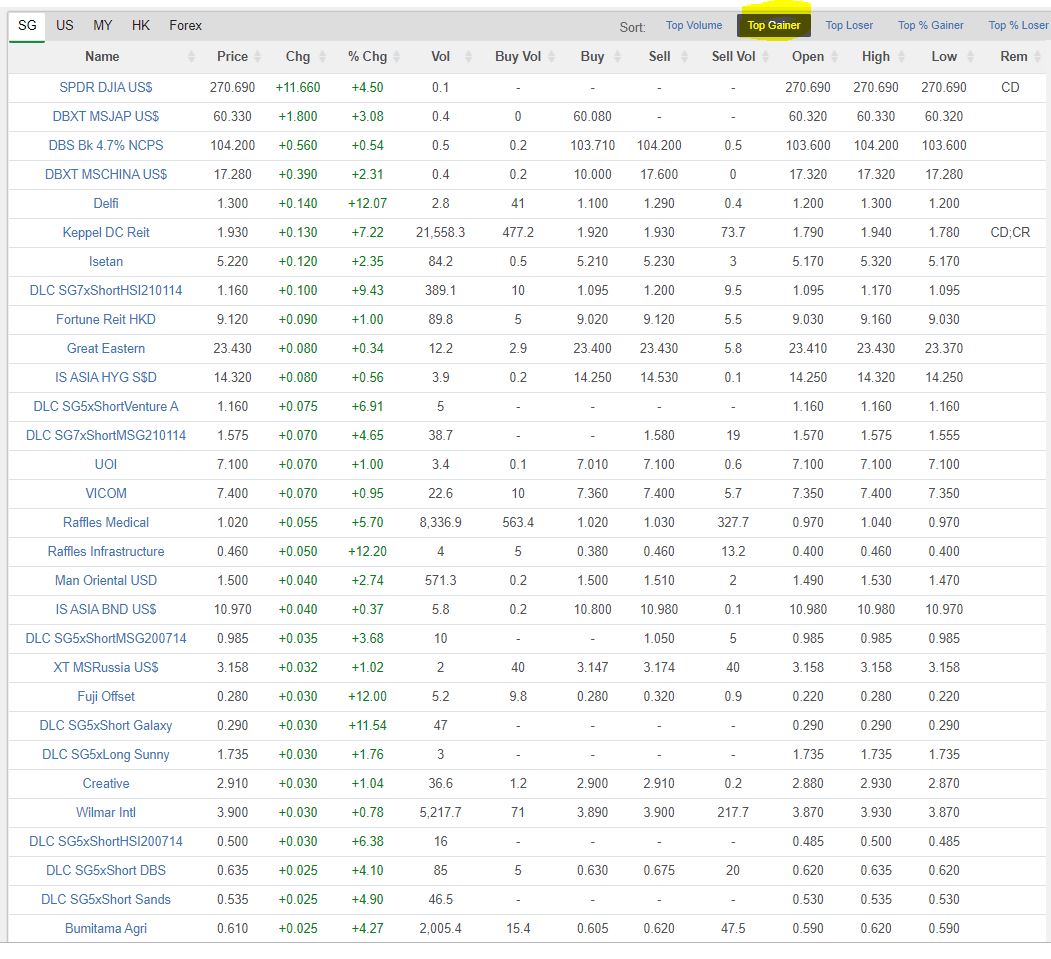Sort list by Top % Loser
Screen dimensions: 1051x959
(x=1019, y=25)
